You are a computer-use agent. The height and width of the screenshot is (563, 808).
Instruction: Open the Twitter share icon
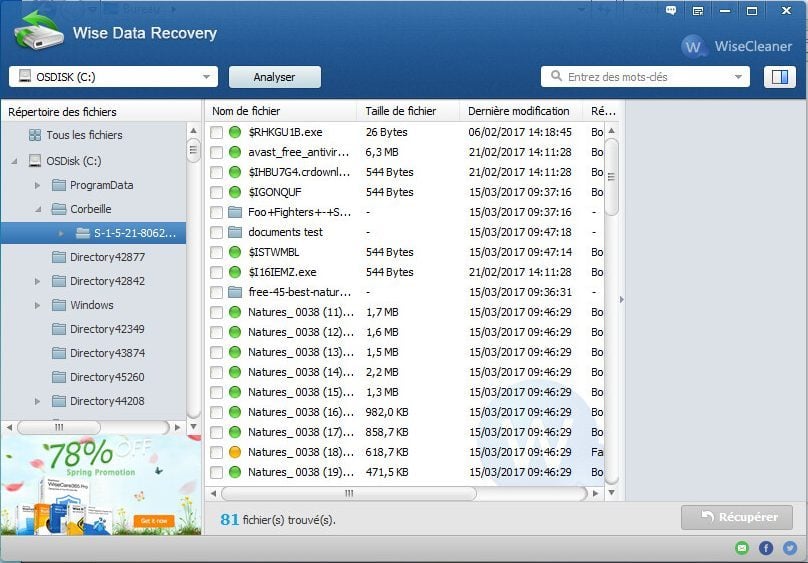click(789, 548)
